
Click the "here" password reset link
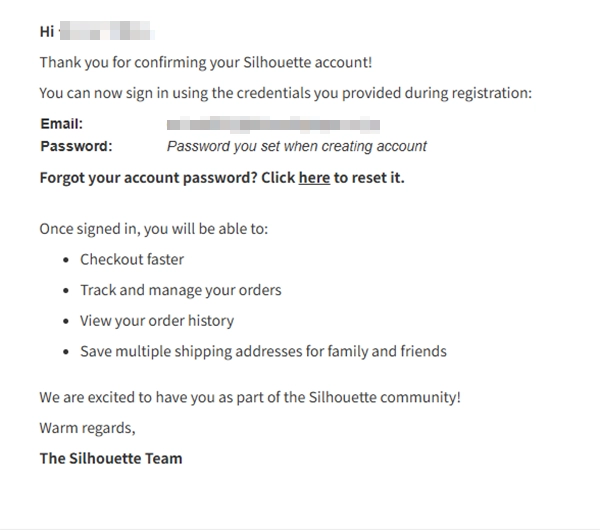[314, 178]
